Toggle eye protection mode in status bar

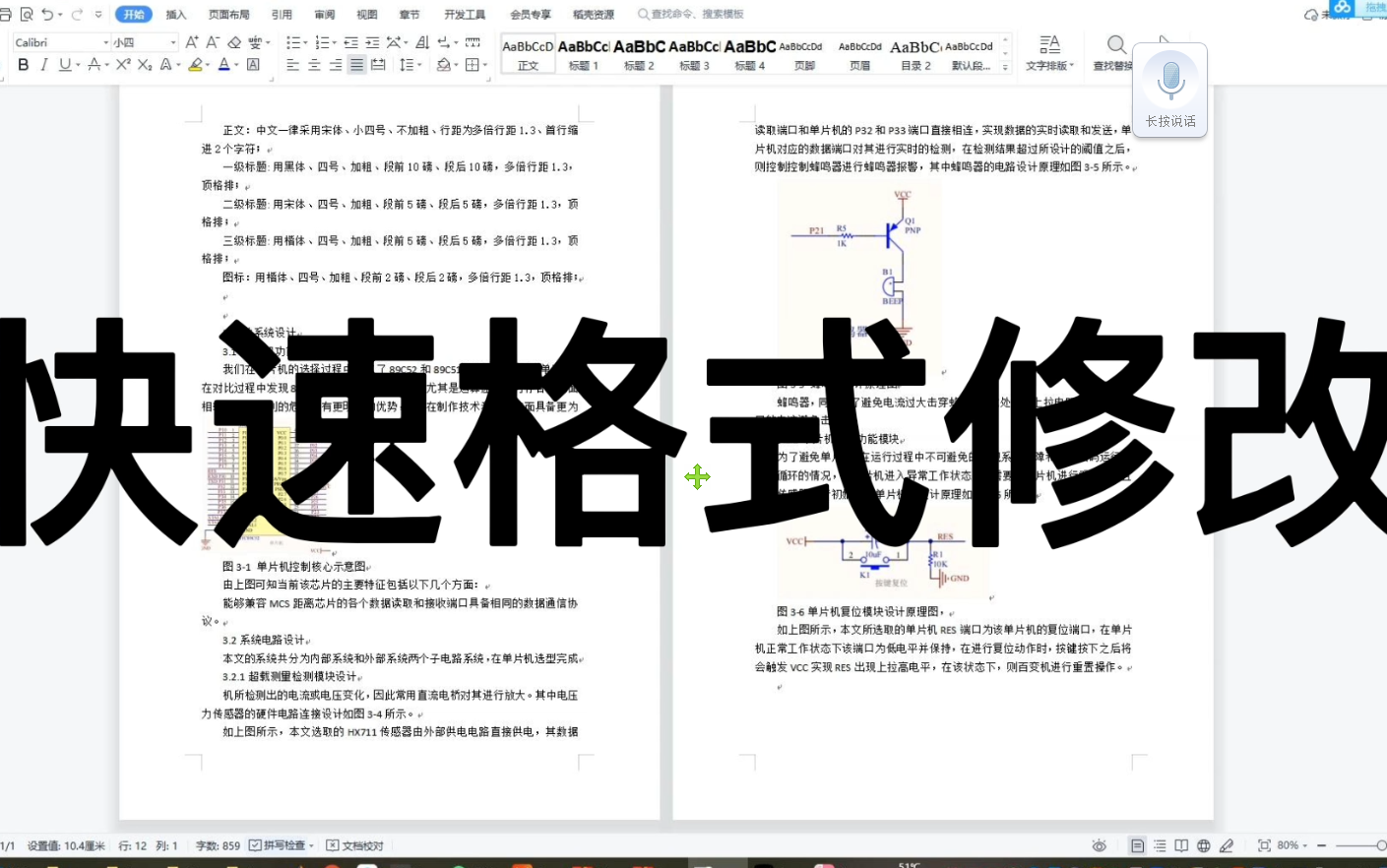[1100, 844]
